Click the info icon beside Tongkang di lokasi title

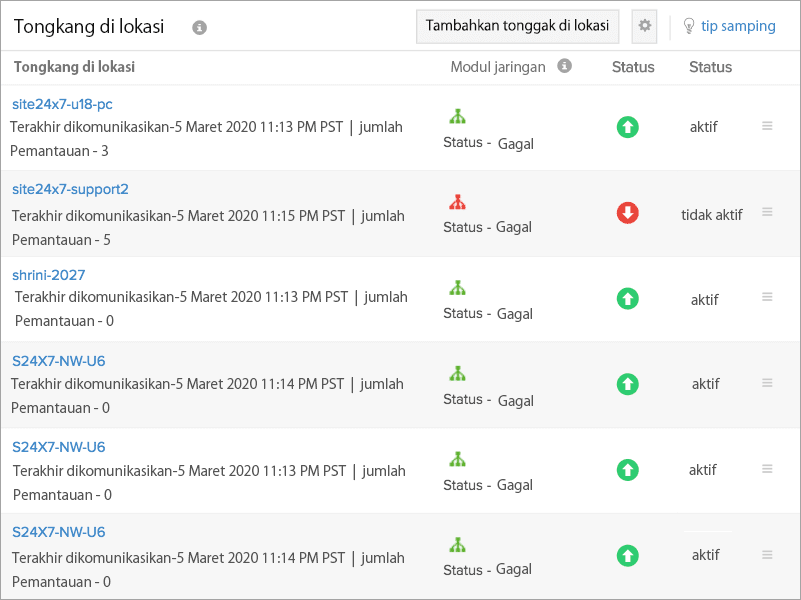[x=199, y=28]
